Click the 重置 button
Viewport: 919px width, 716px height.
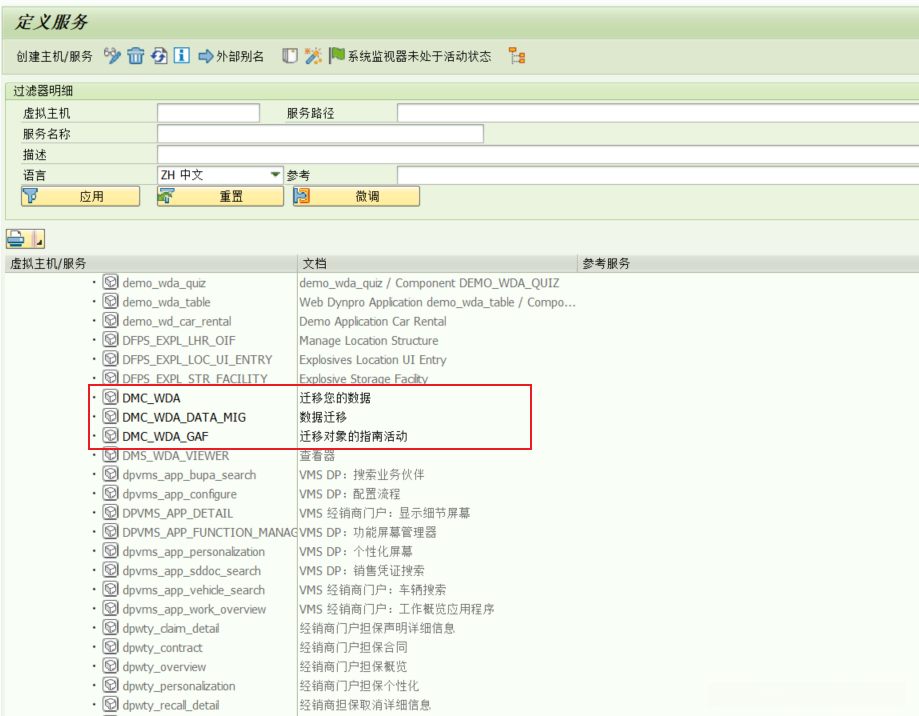[x=220, y=196]
